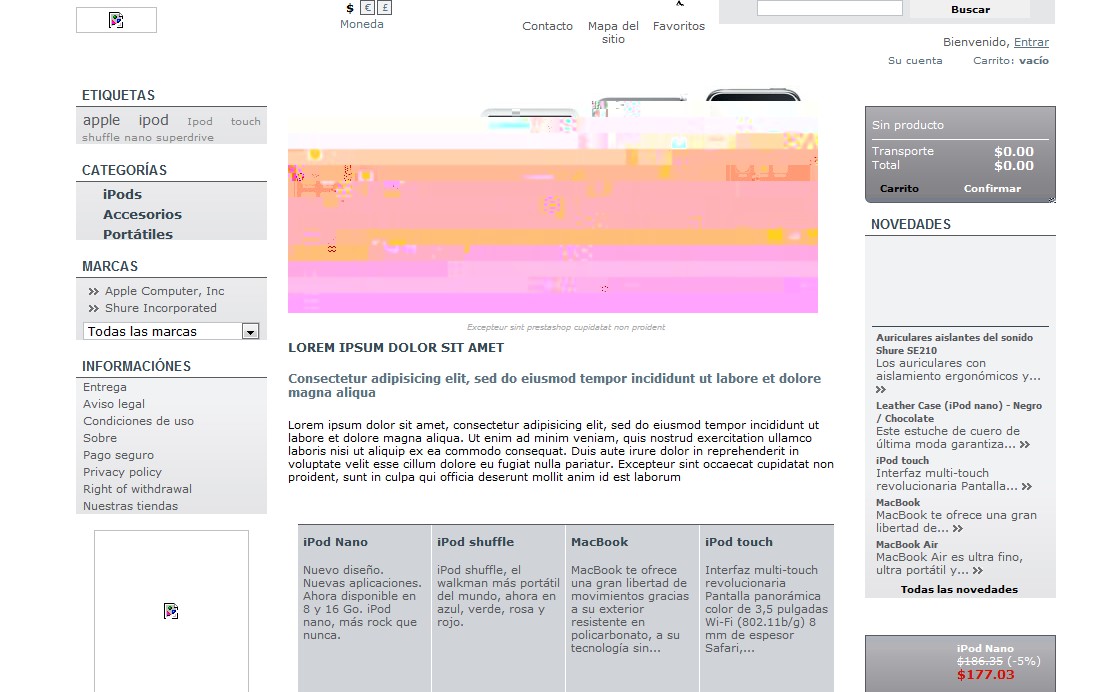1104x692 pixels.
Task: Select the dollar currency icon
Action: (350, 8)
